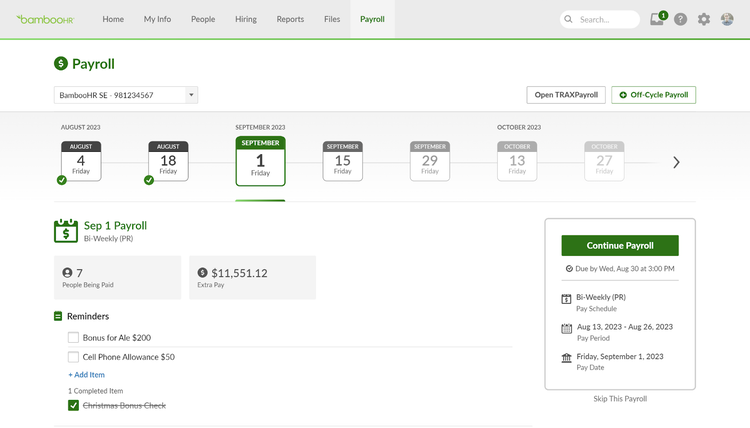Open the BambooHR SE company dropdown
The height and width of the screenshot is (428, 750).
coord(126,95)
